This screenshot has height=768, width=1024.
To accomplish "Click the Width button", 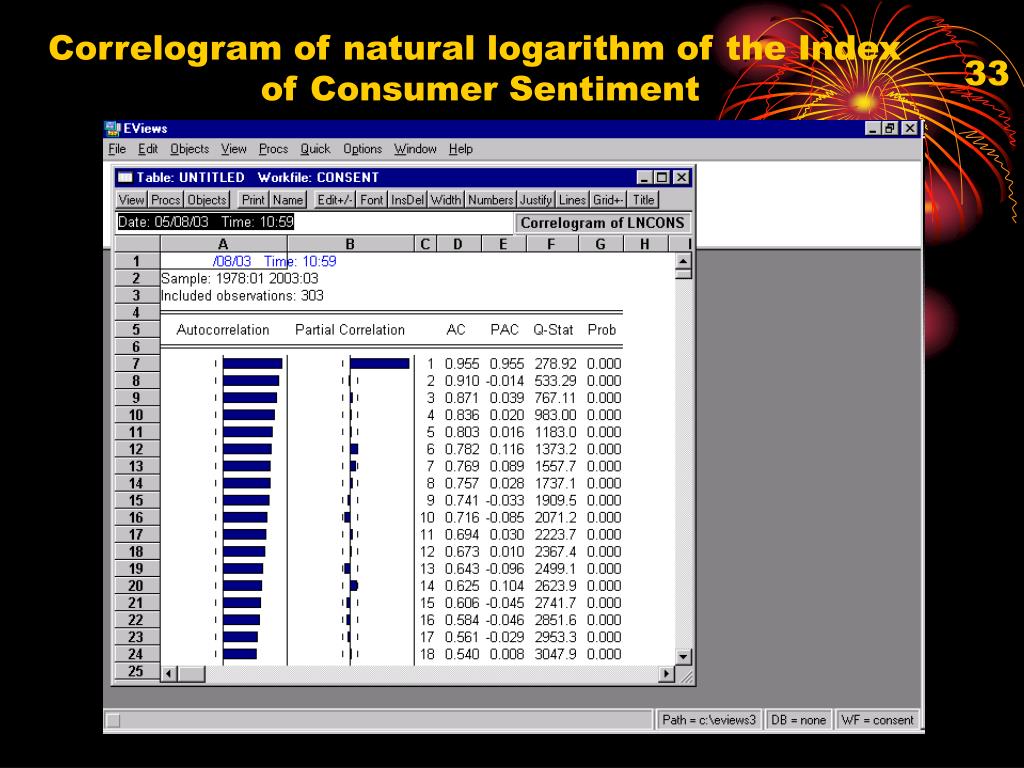I will 446,200.
